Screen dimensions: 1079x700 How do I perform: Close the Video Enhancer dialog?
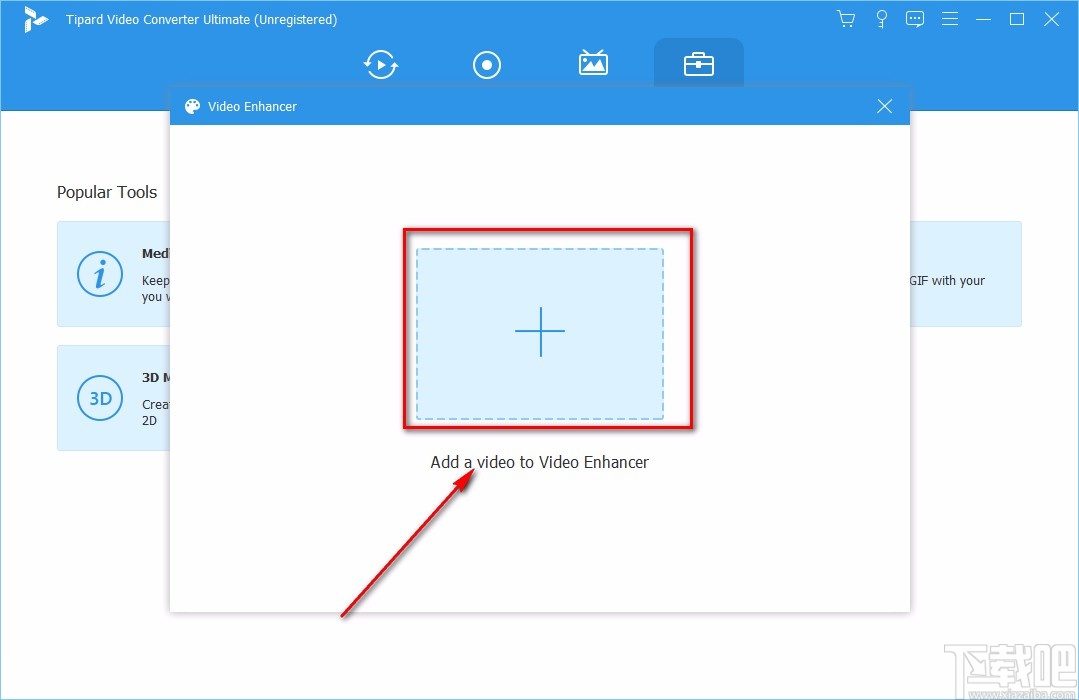(x=884, y=106)
